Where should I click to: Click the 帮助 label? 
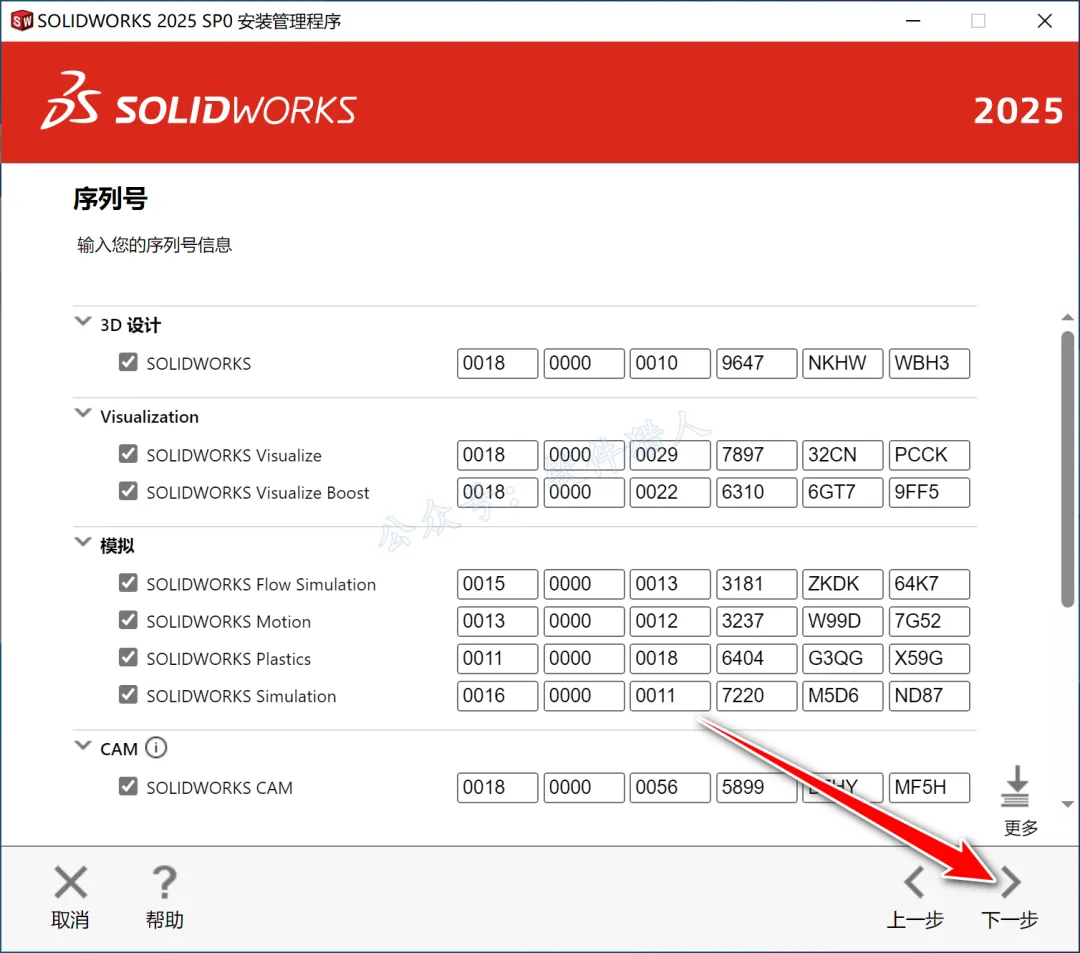(164, 920)
